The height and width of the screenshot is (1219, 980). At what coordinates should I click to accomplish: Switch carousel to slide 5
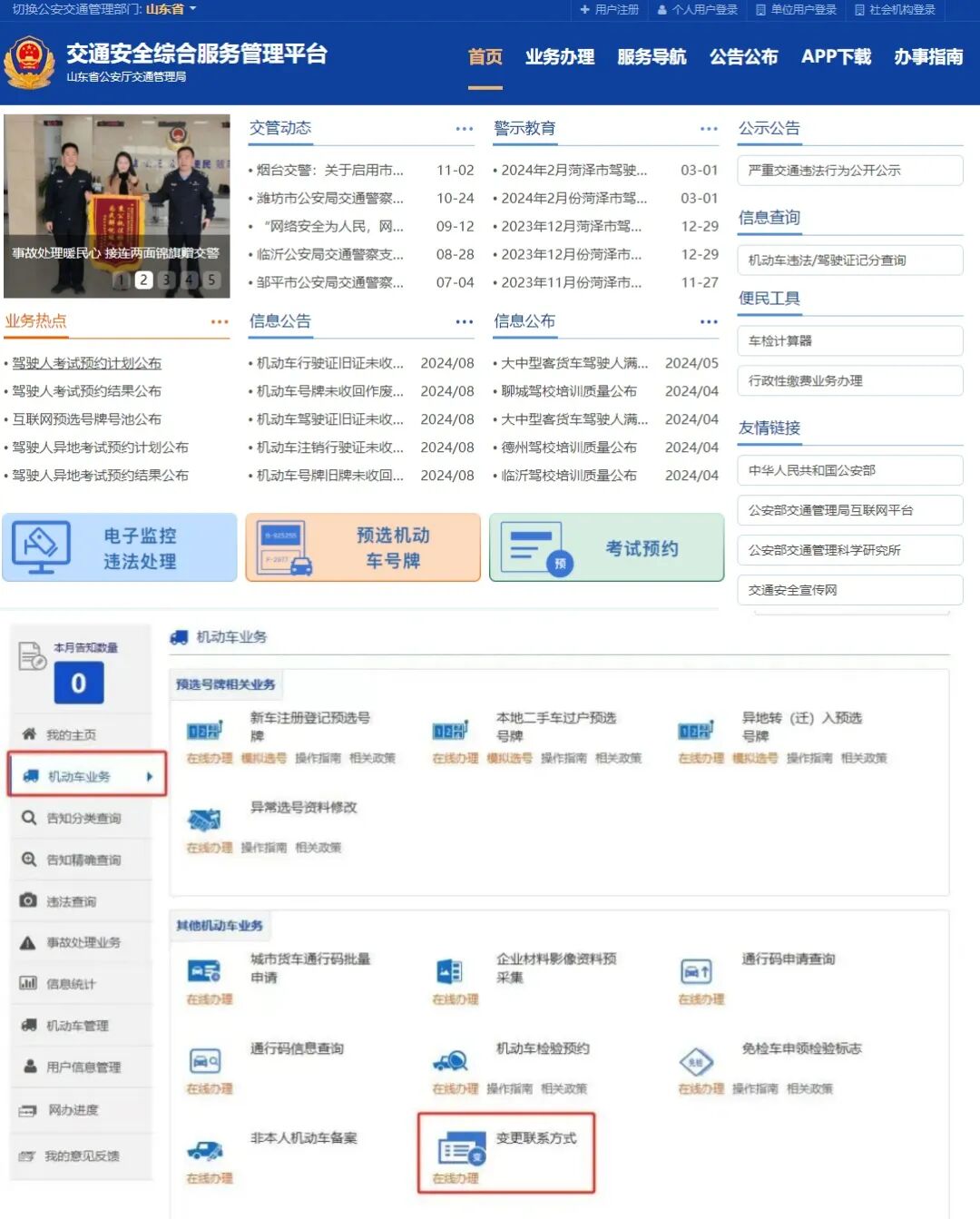(x=211, y=280)
